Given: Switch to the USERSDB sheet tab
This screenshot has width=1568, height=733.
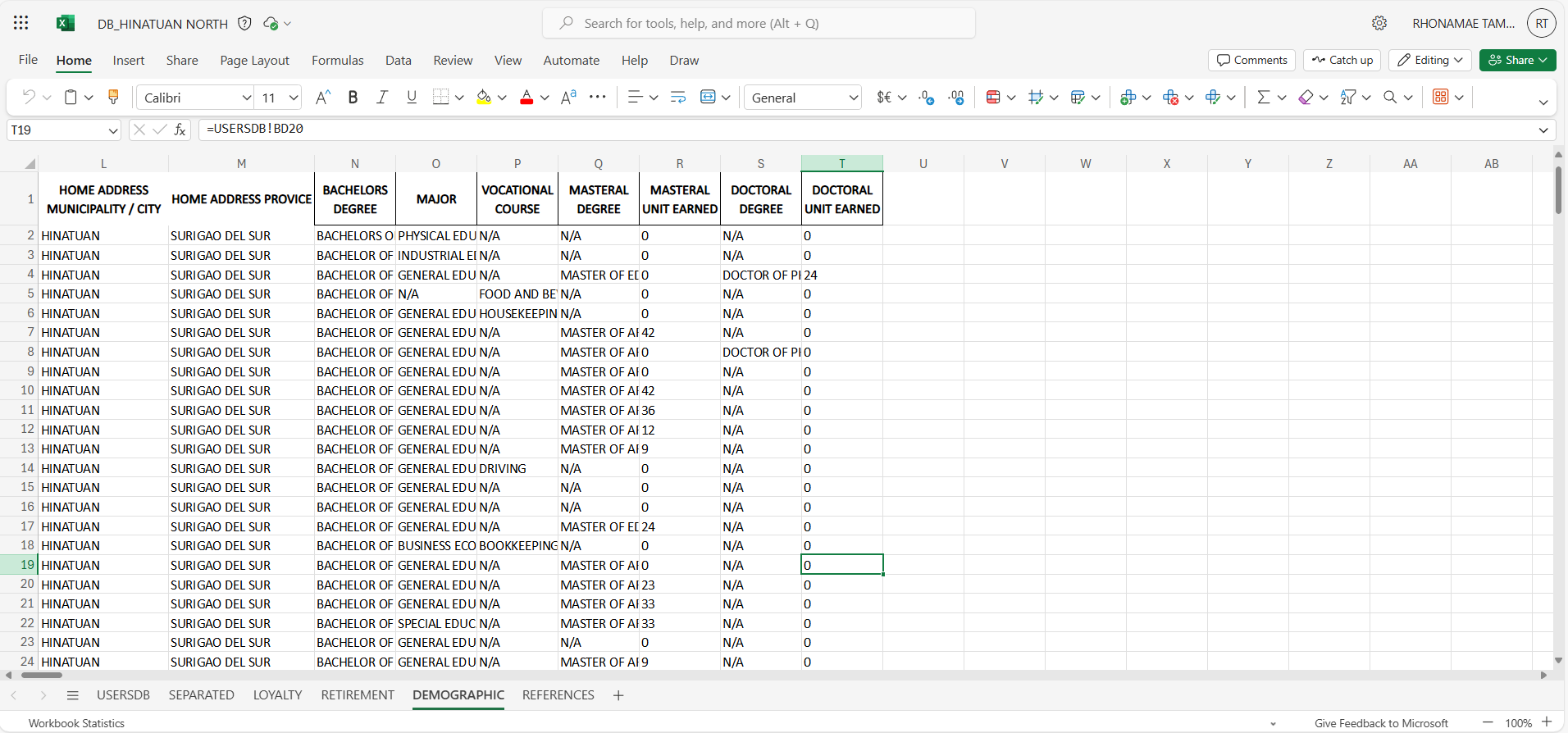Looking at the screenshot, I should coord(123,695).
